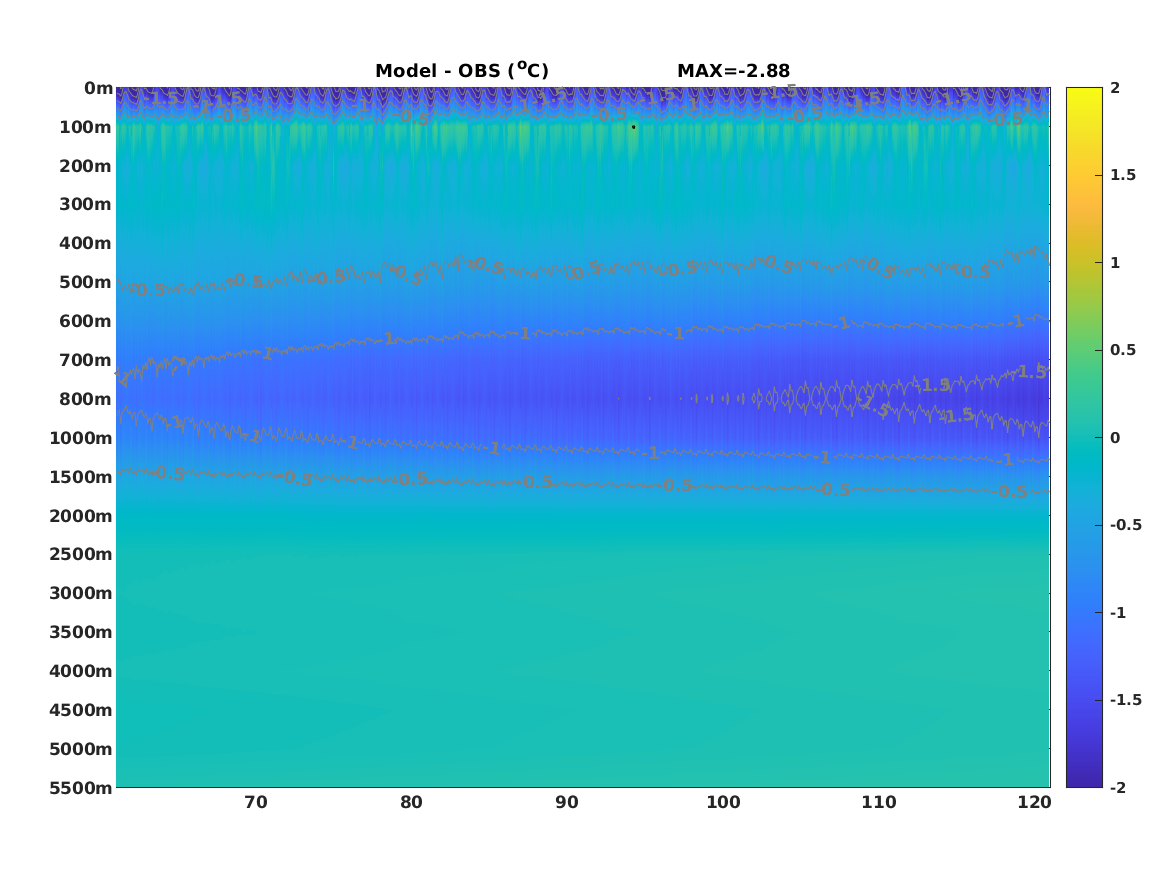
Task: Select the '4000m' depth tick label
Action: tap(80, 671)
